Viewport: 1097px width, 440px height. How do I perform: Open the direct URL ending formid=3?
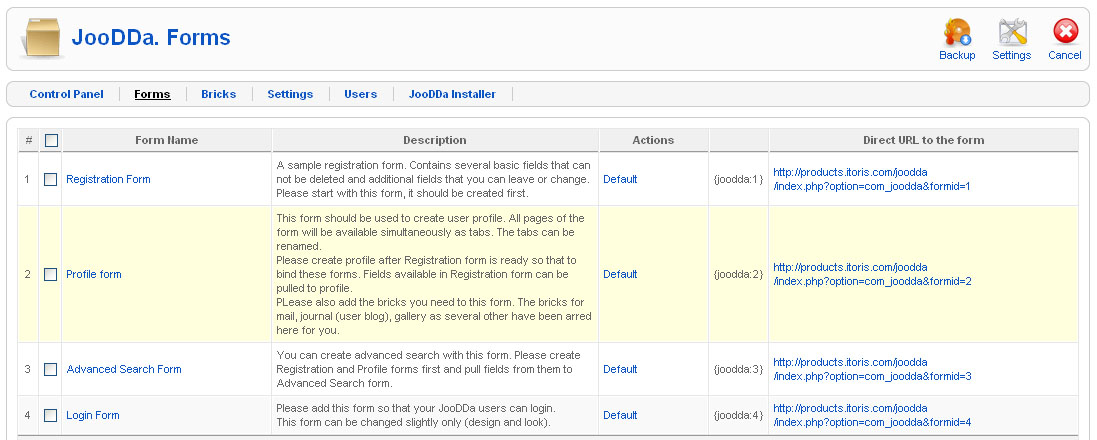pyautogui.click(x=872, y=369)
